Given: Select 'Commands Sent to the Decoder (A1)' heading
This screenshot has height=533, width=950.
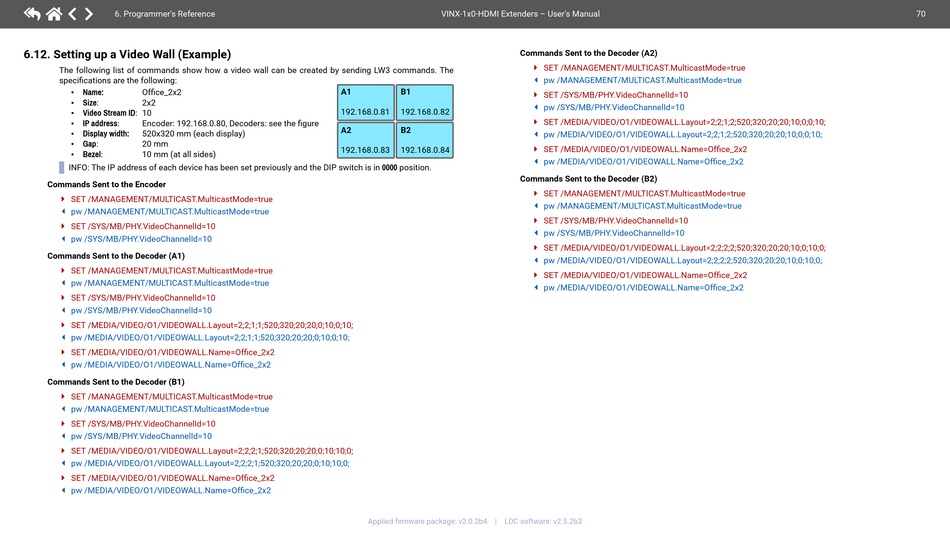Looking at the screenshot, I should [116, 256].
